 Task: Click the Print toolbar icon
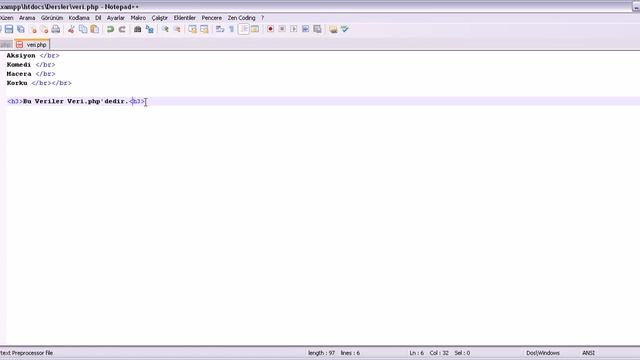click(x=56, y=29)
